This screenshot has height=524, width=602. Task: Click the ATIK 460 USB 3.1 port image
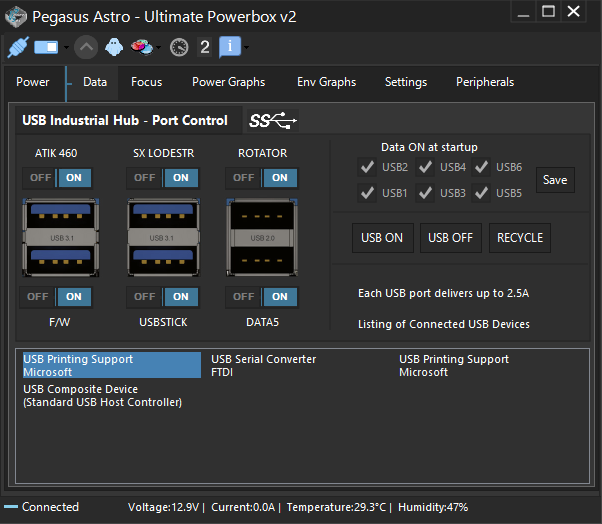[61, 237]
